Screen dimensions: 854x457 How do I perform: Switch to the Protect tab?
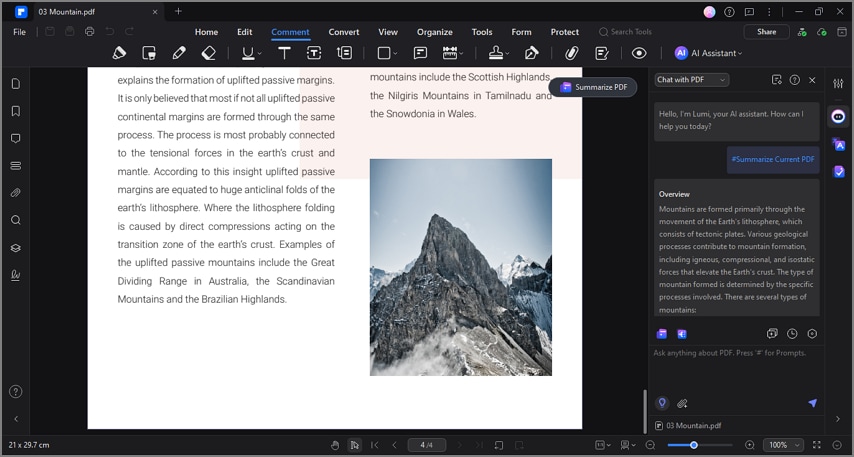pos(565,32)
